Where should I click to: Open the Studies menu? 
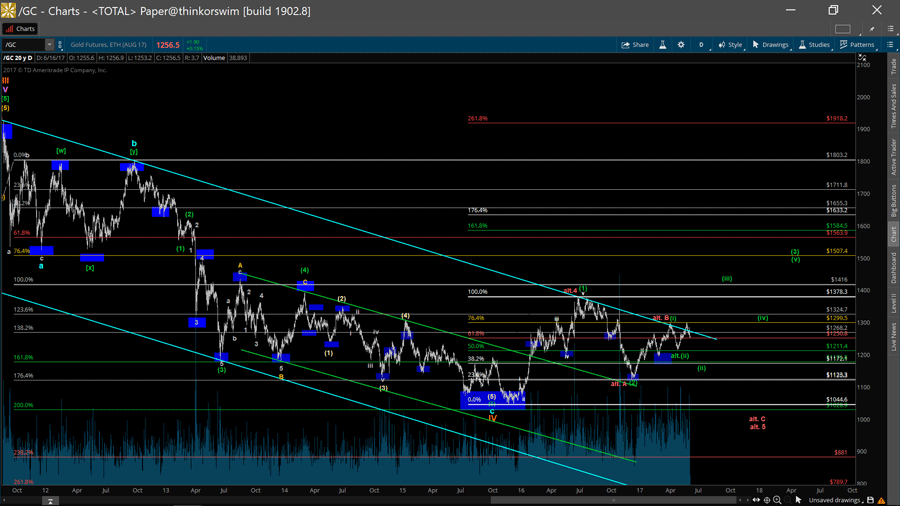814,45
